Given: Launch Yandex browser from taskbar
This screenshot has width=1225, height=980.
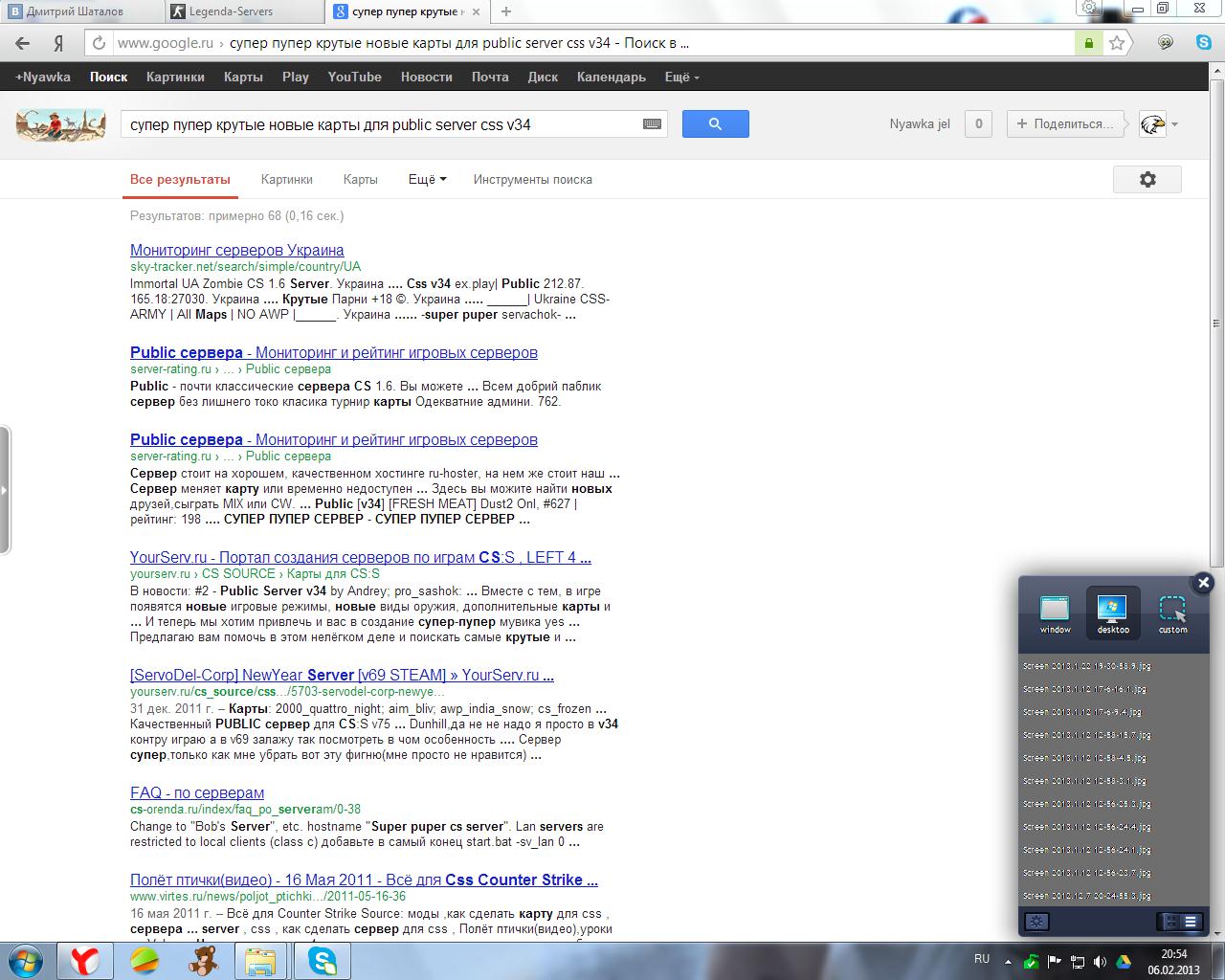Looking at the screenshot, I should click(x=84, y=961).
